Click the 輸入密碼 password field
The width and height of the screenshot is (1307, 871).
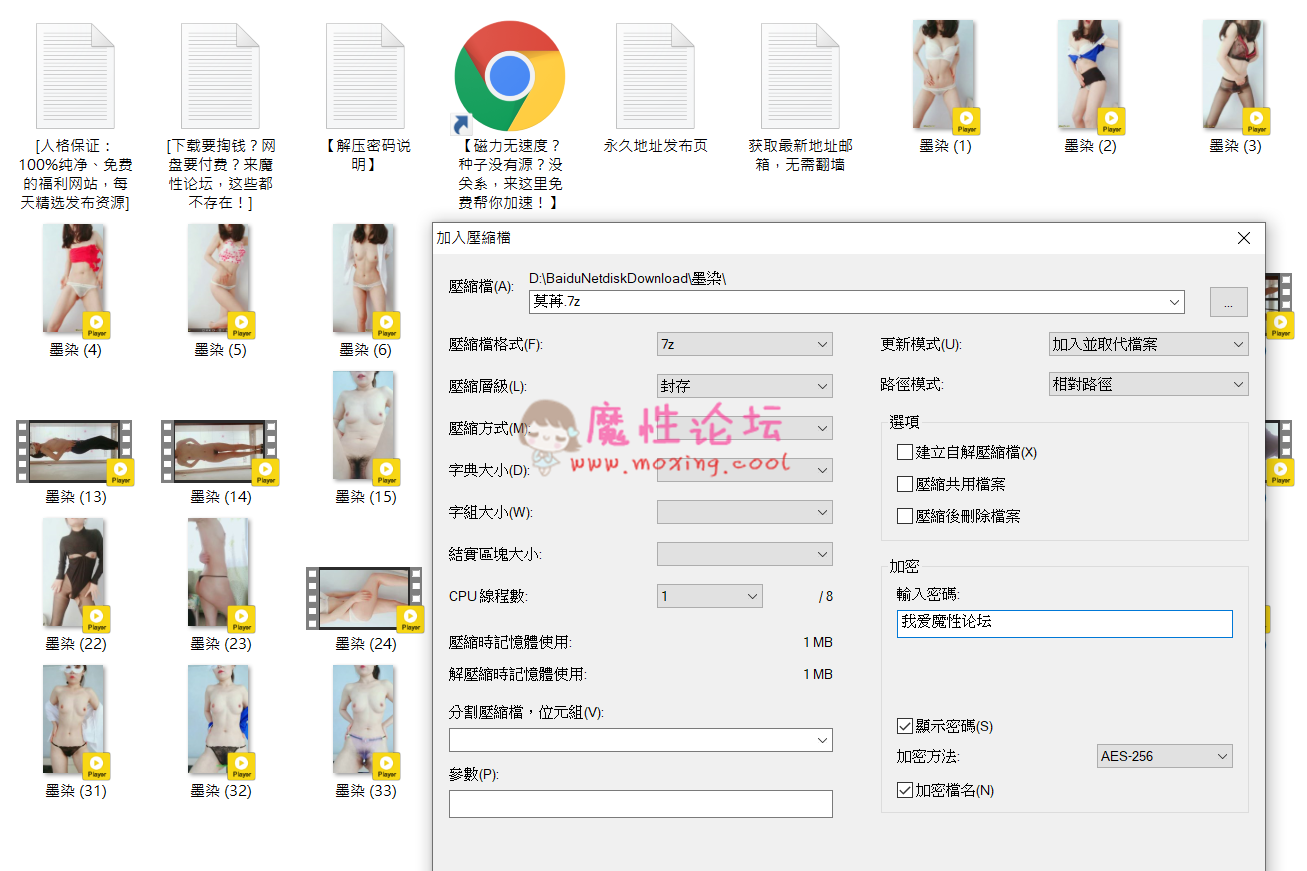pyautogui.click(x=1065, y=624)
